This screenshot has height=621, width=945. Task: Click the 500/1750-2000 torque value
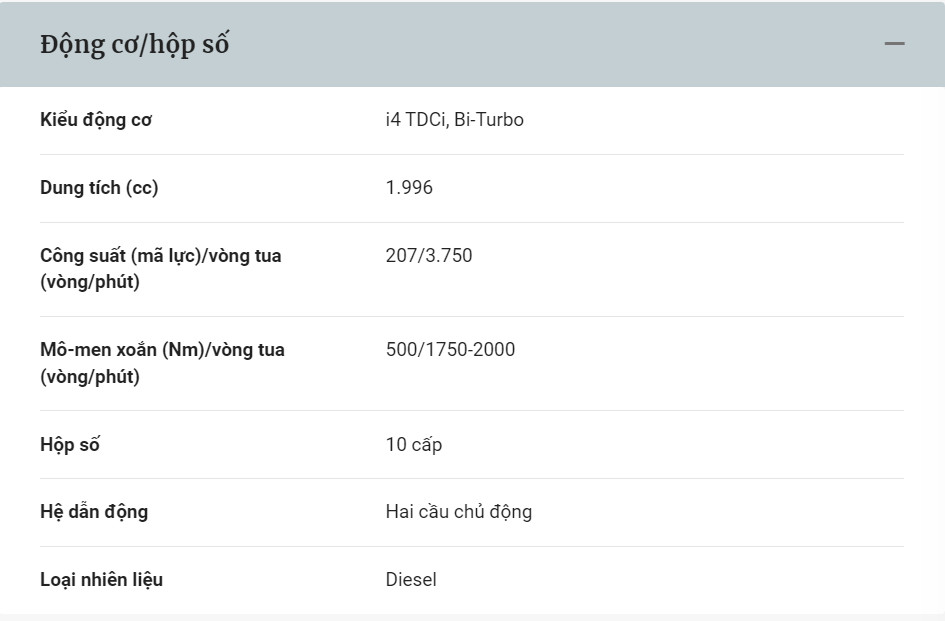pyautogui.click(x=450, y=350)
